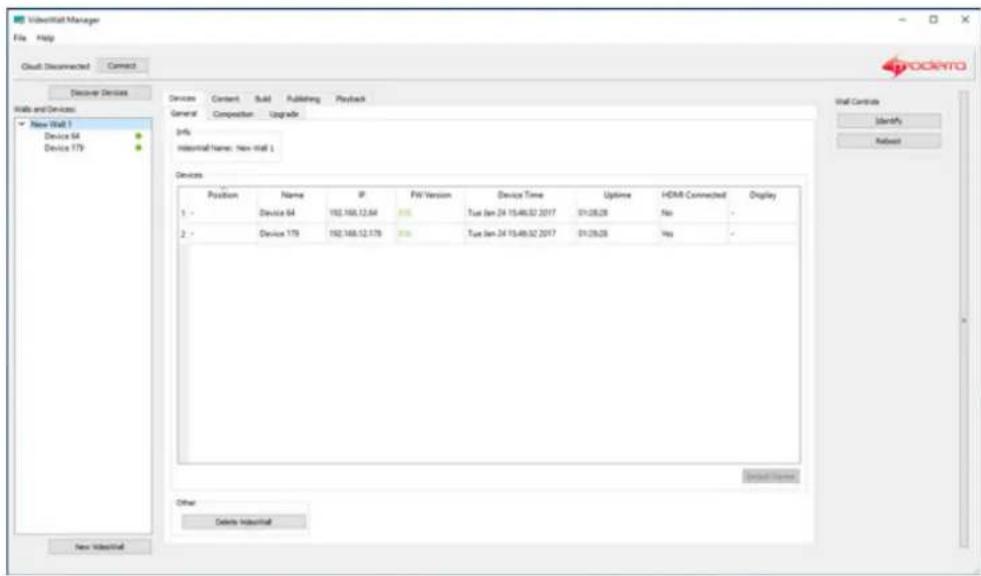Switch to the Publishing tab
Viewport: 981px width, 576px height.
pyautogui.click(x=303, y=99)
